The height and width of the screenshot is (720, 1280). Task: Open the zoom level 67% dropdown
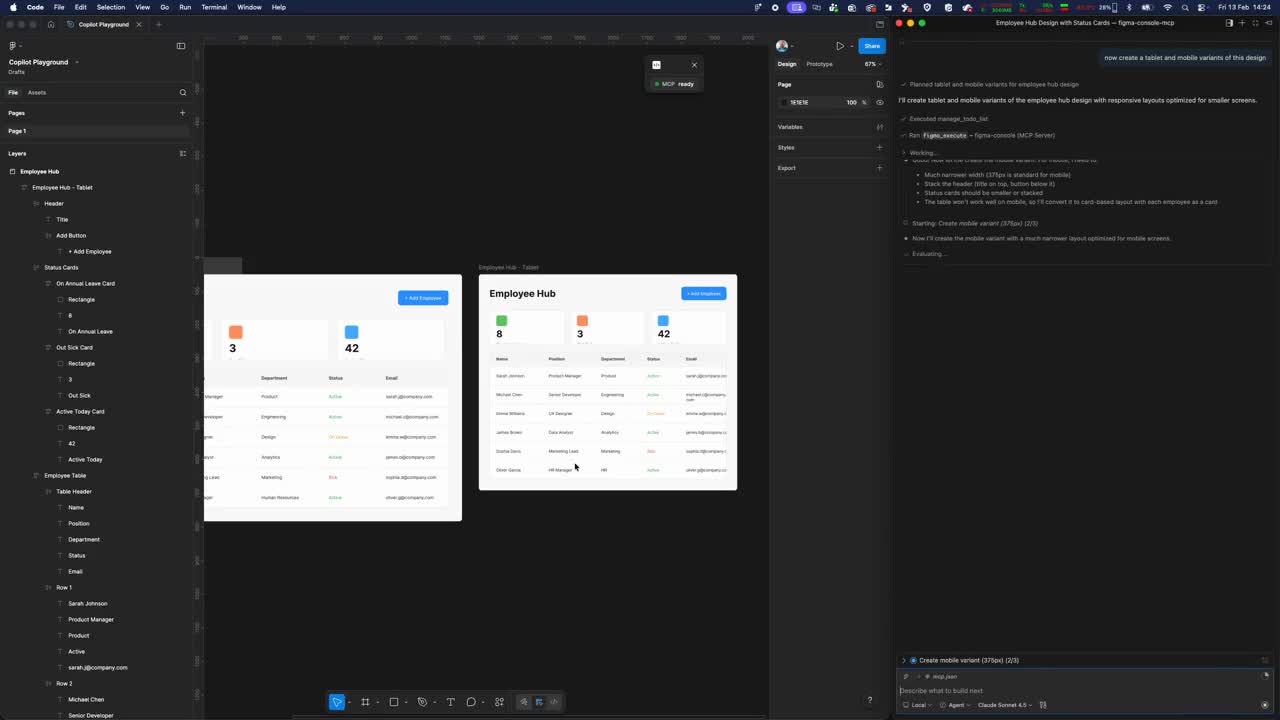(870, 63)
